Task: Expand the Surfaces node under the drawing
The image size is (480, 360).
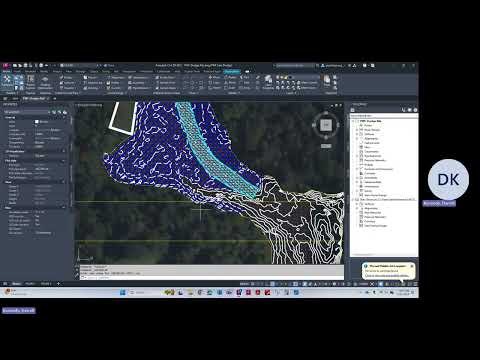Action: 357,134
